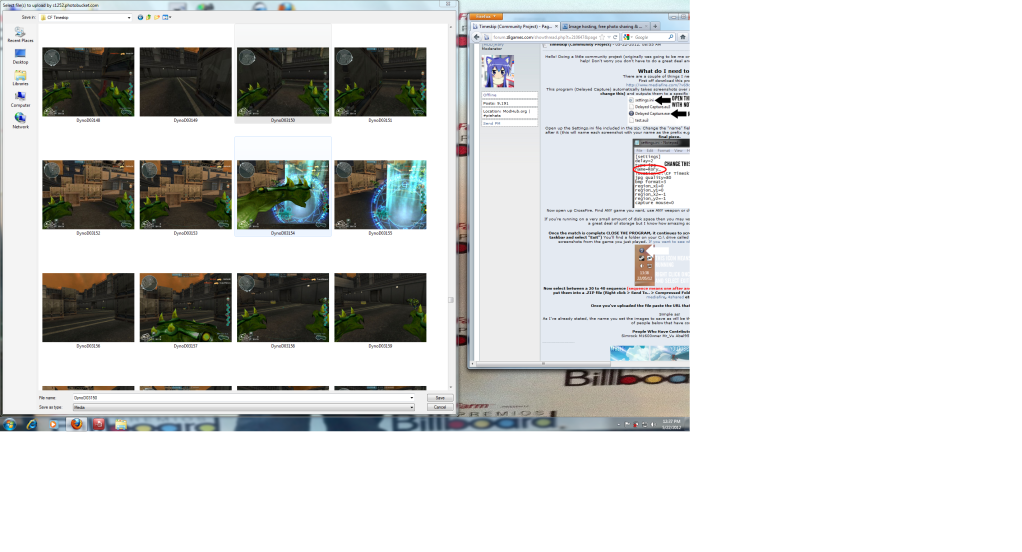Viewport: 1022px width, 552px height.
Task: Open the Google search engine dropdown
Action: 628,37
